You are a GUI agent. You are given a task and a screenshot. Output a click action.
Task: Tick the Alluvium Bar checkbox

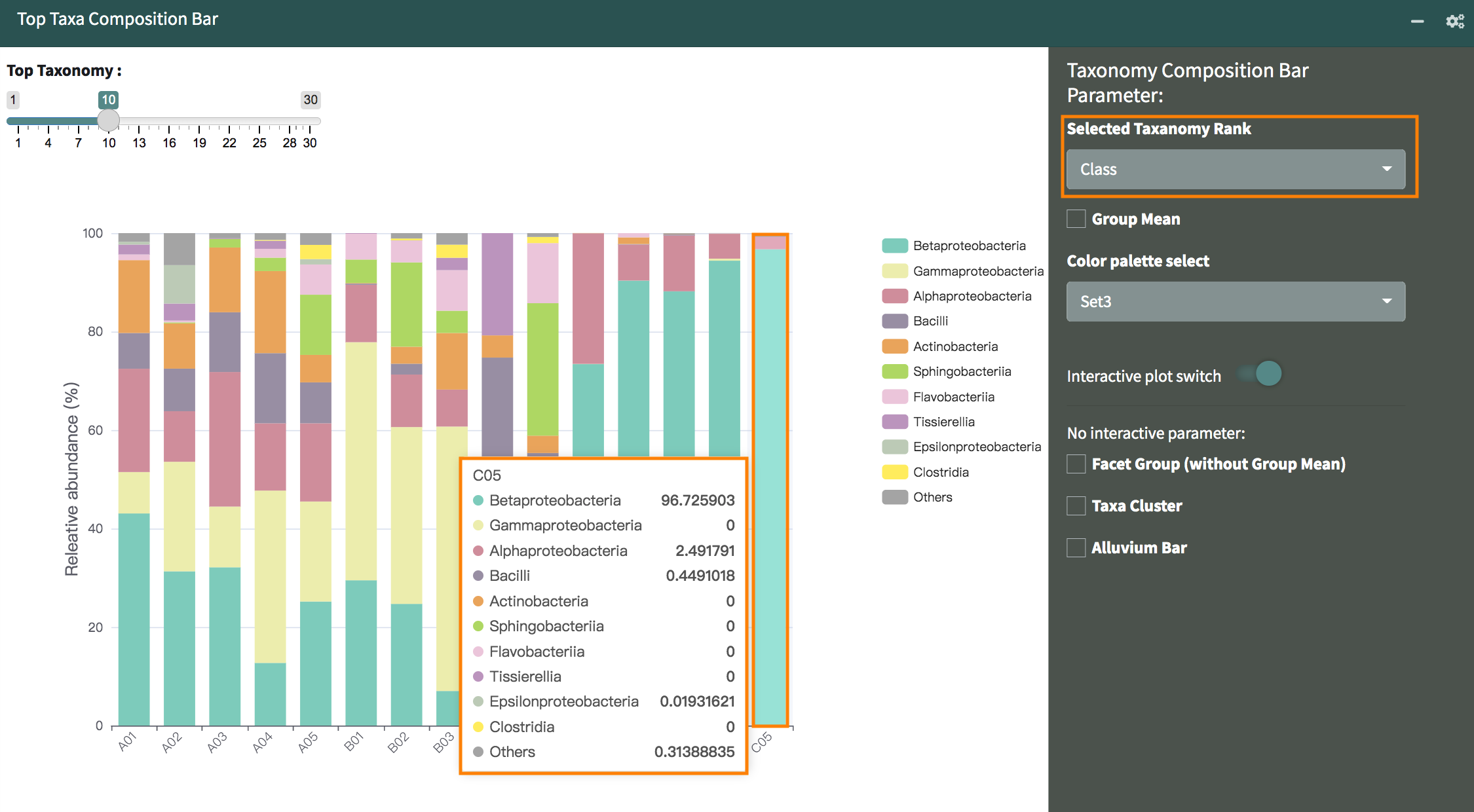click(1076, 548)
